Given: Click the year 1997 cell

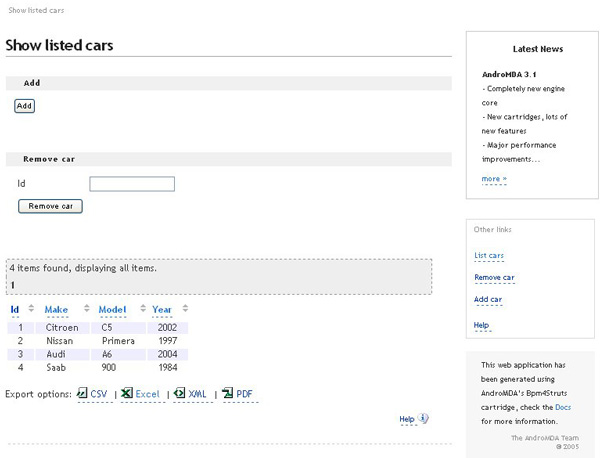Looking at the screenshot, I should 168,341.
